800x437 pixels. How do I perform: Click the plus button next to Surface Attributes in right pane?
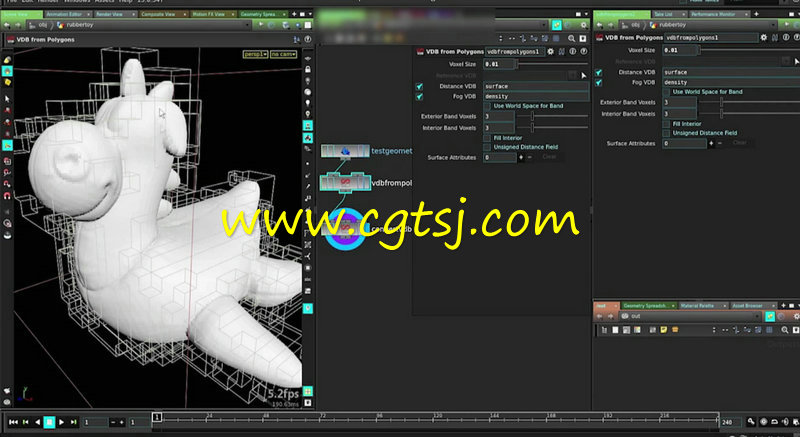(x=711, y=144)
